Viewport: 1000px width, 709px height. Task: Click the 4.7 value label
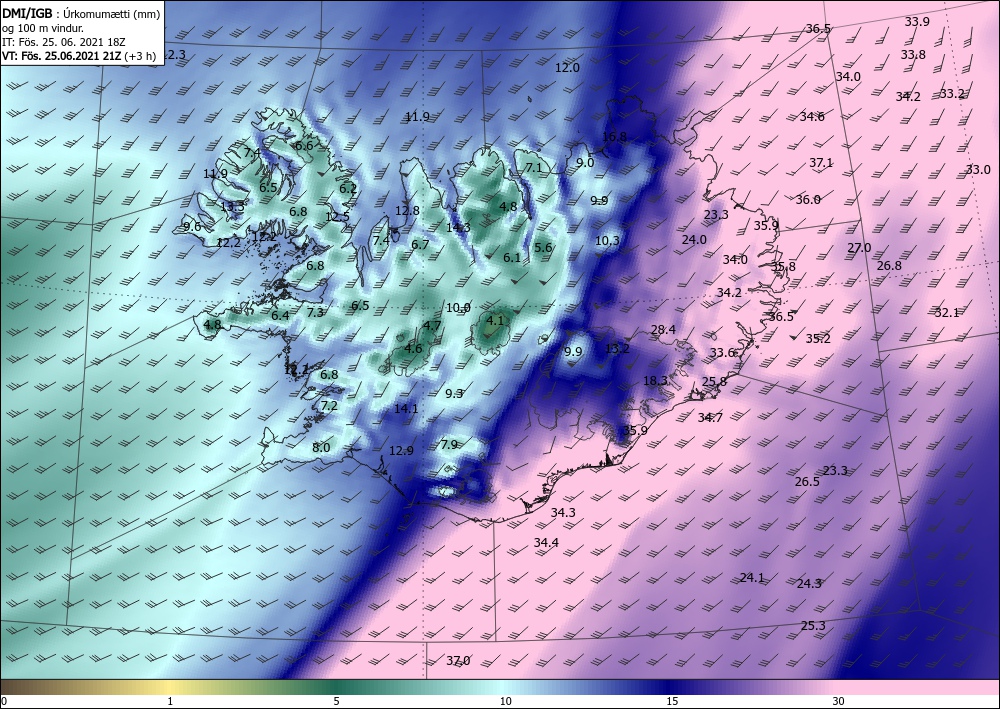point(432,326)
